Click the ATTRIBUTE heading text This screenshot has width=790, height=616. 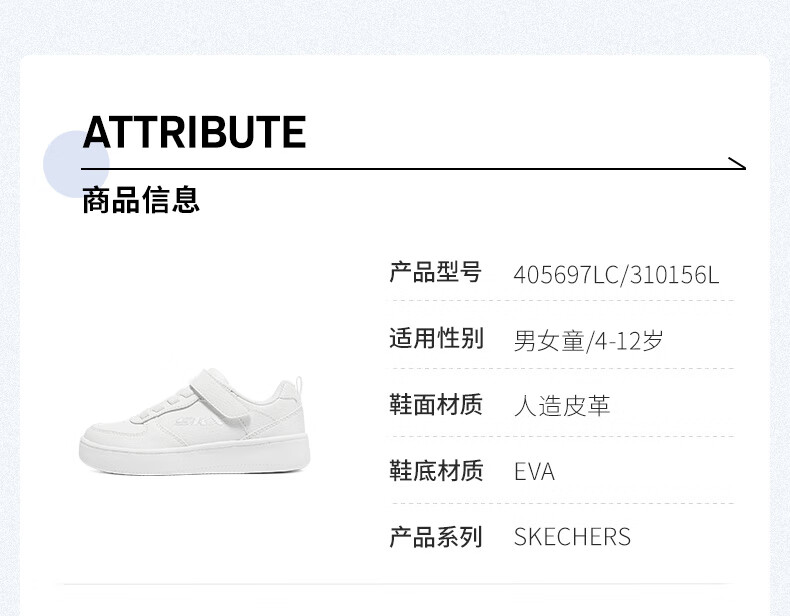[x=194, y=132]
